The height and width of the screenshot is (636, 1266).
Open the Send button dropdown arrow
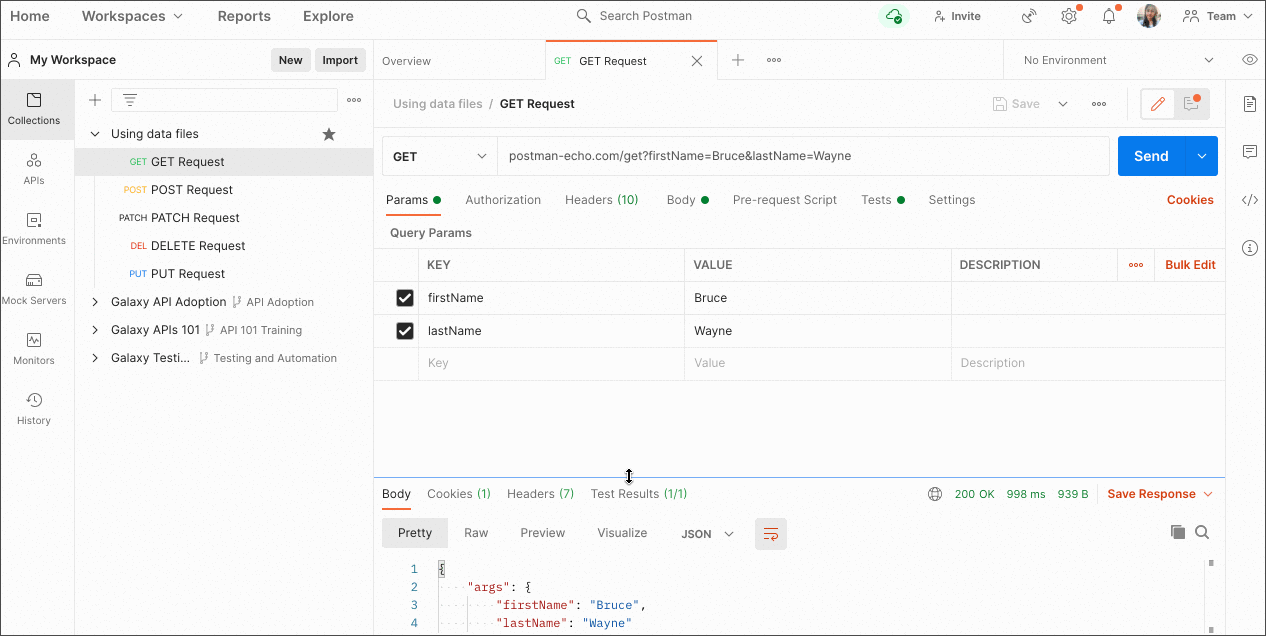(x=1202, y=156)
